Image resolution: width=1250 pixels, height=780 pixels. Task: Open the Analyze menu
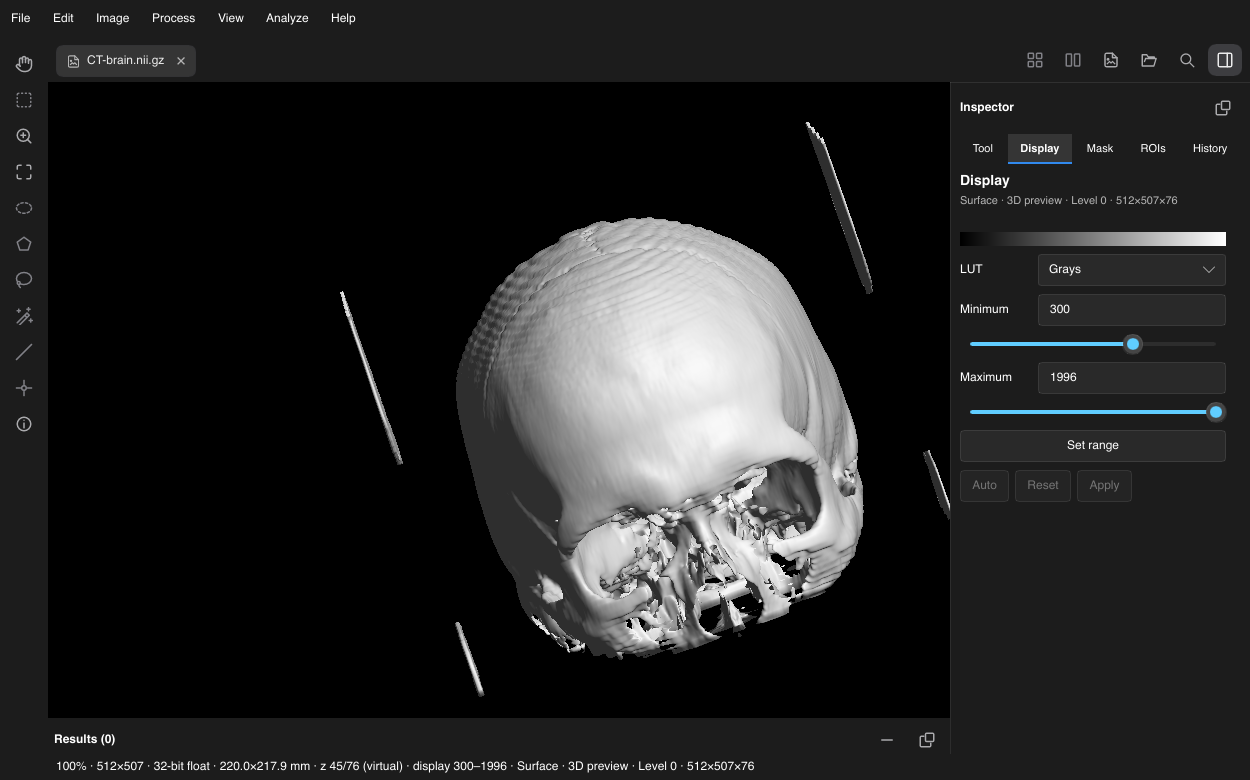pyautogui.click(x=287, y=18)
